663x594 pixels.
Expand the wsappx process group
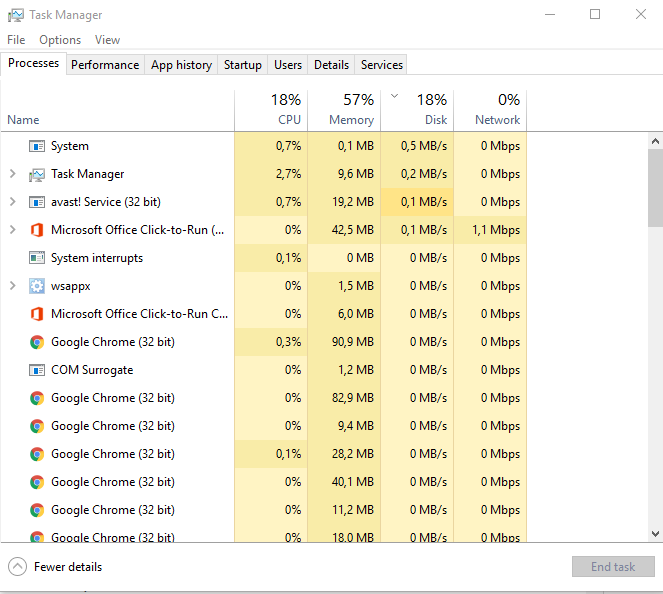coord(12,286)
